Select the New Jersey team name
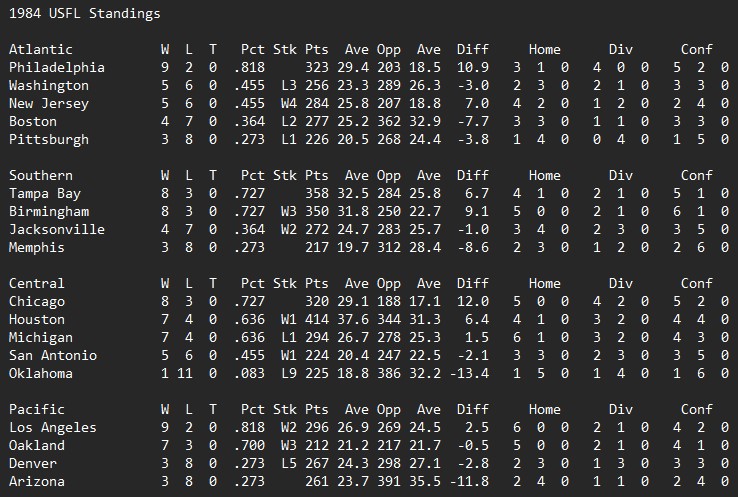The image size is (738, 497). coord(49,104)
